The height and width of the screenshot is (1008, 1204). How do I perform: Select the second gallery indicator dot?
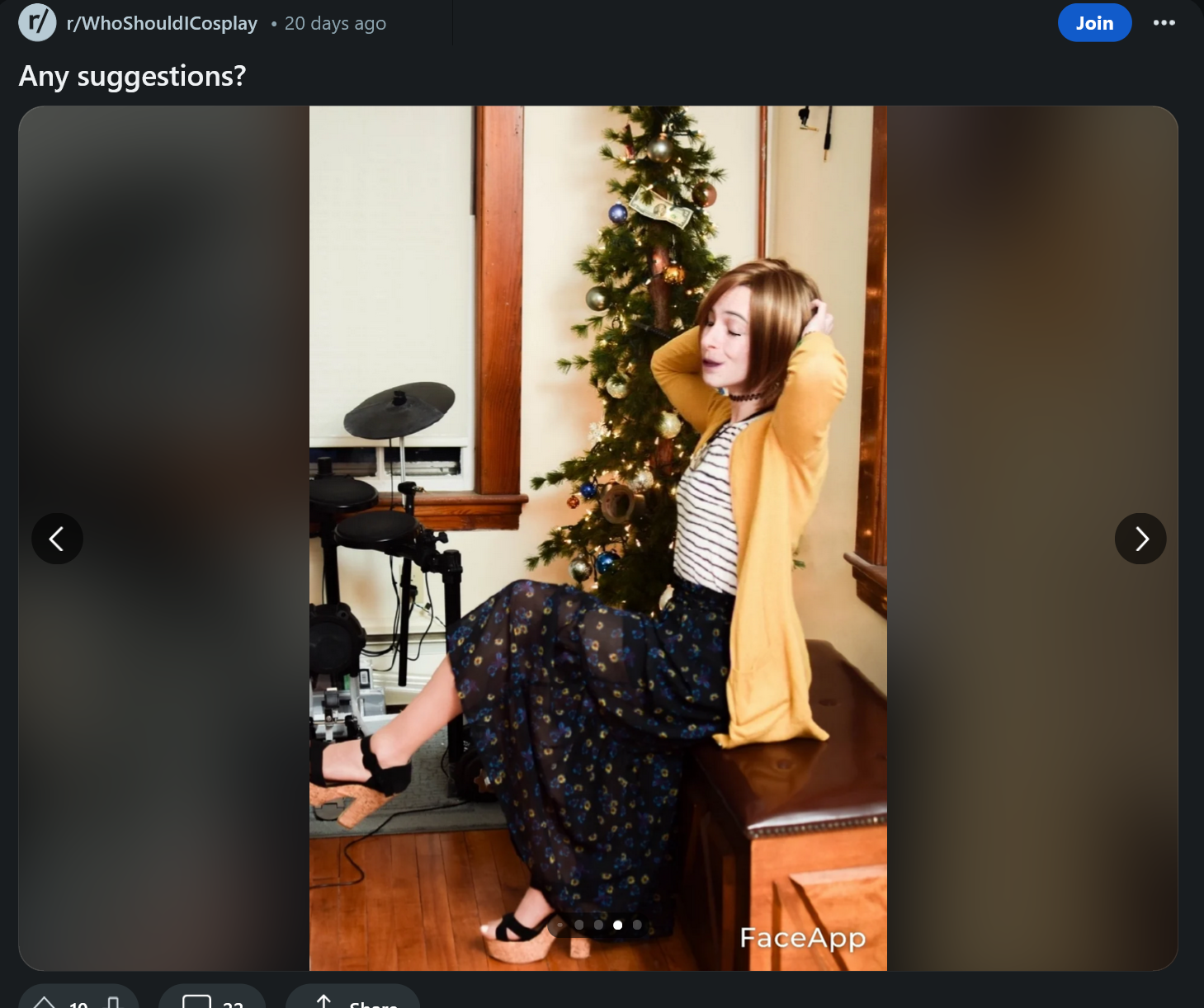tap(579, 925)
